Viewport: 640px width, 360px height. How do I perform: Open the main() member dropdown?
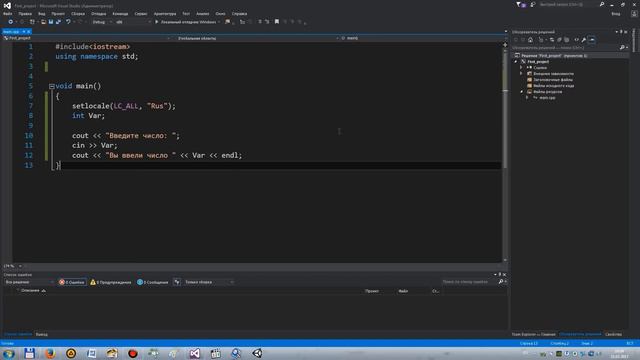tap(422, 38)
